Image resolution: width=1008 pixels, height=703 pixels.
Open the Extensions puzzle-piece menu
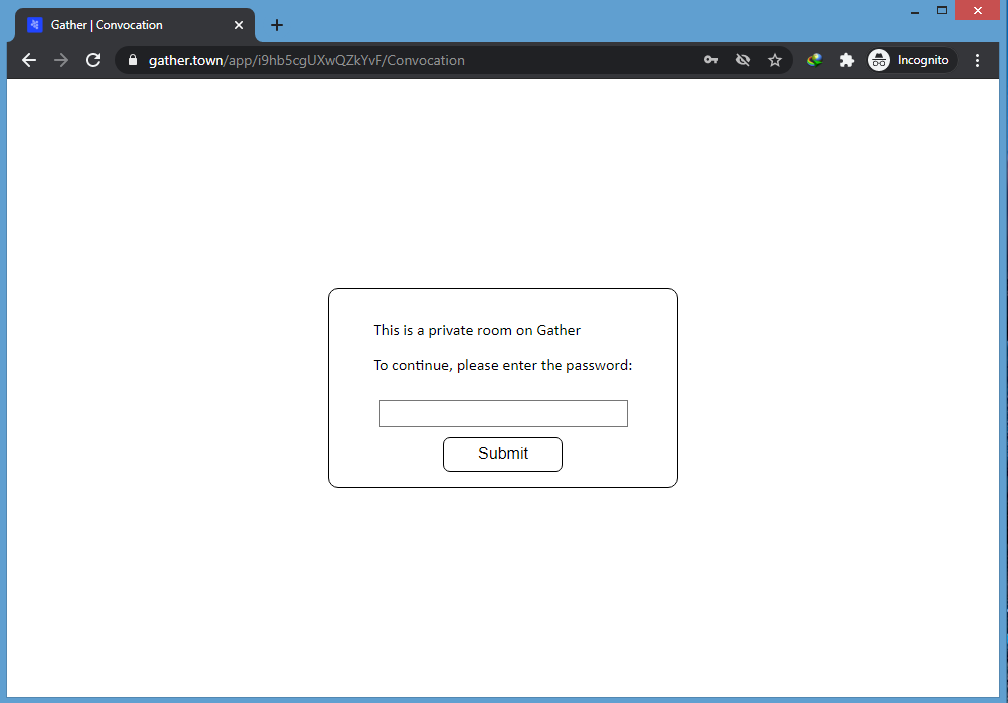tap(847, 60)
